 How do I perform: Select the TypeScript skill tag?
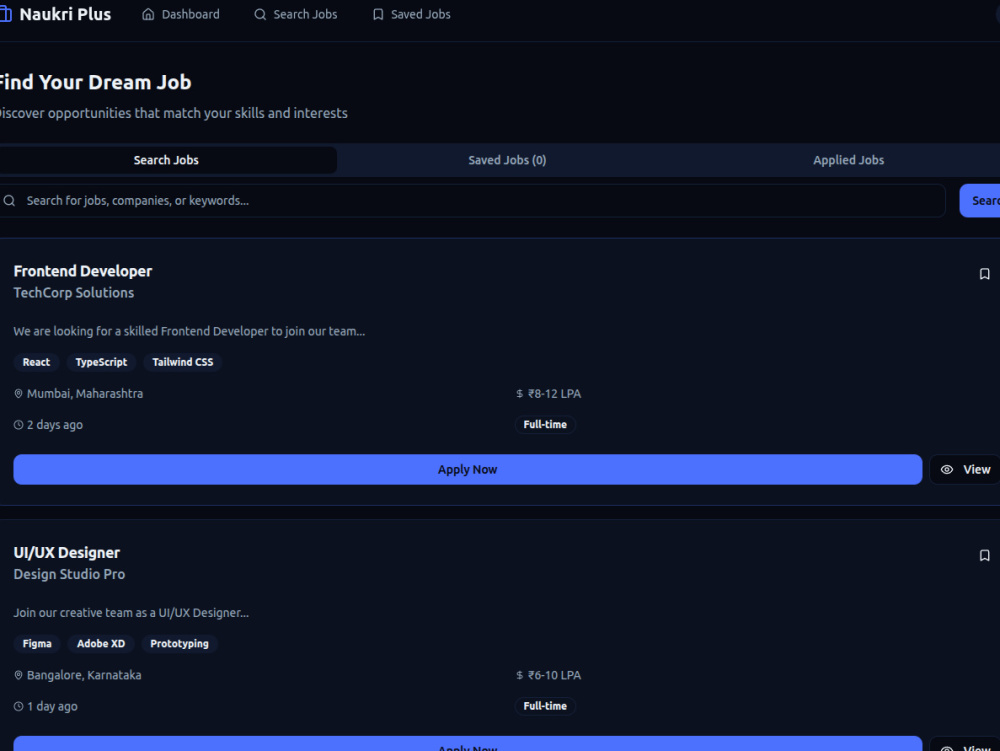[x=101, y=362]
